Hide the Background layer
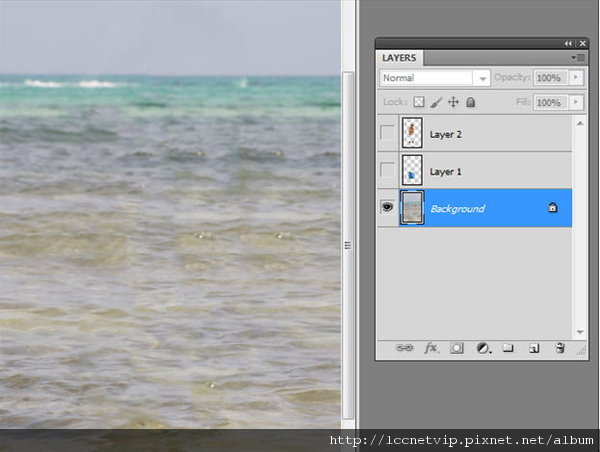Viewport: 600px width, 452px height. click(x=387, y=207)
